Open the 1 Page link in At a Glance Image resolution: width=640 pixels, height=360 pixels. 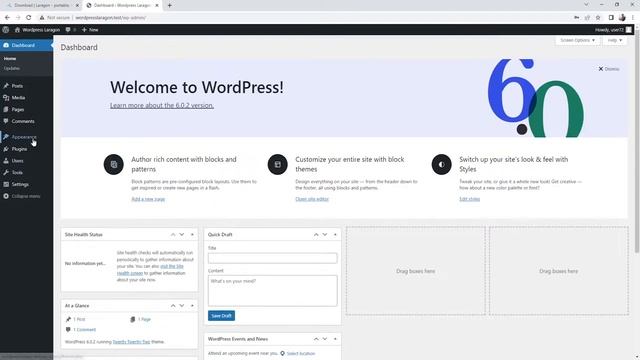click(144, 319)
